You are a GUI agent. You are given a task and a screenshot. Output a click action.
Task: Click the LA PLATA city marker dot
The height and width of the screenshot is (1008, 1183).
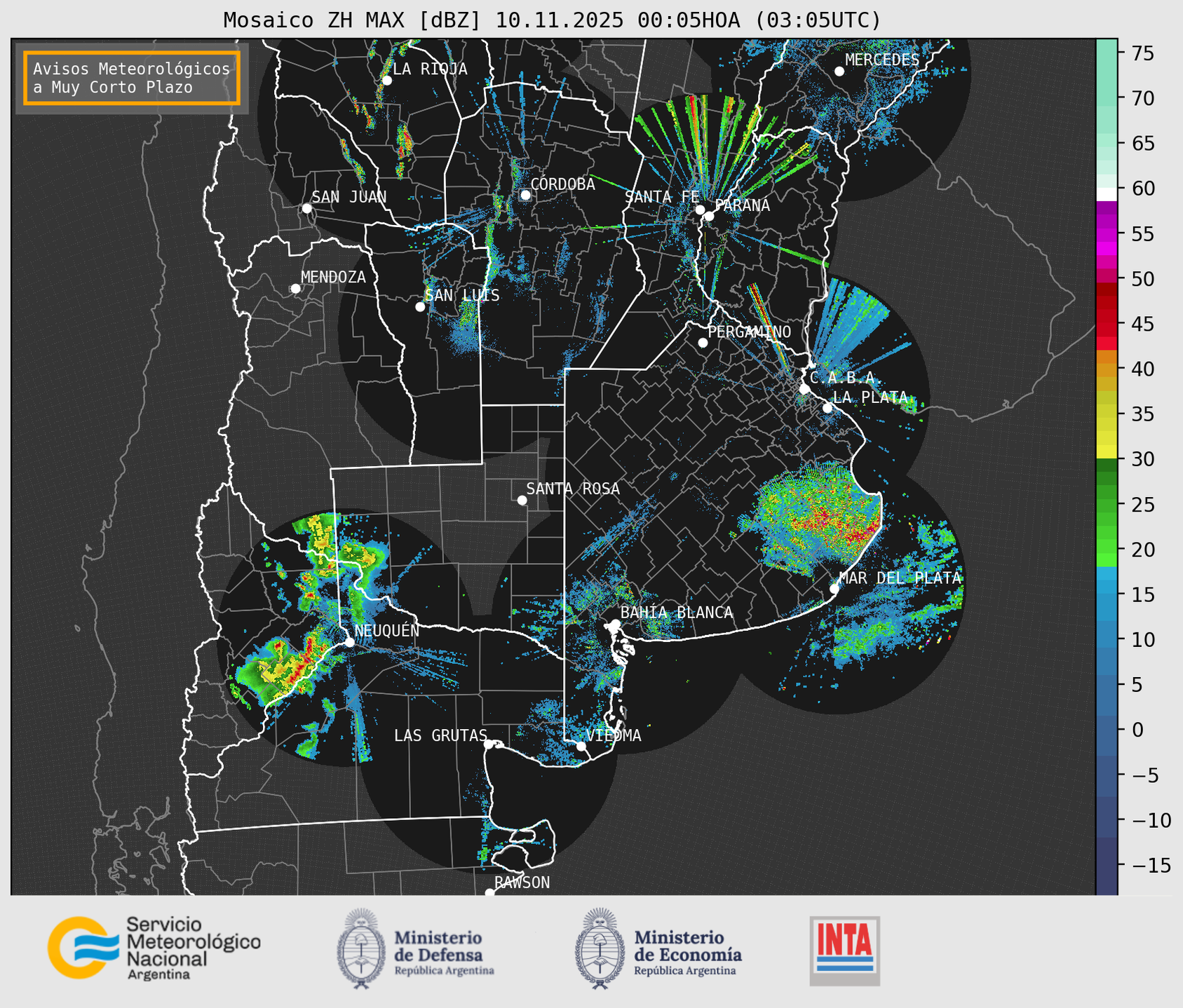[827, 408]
